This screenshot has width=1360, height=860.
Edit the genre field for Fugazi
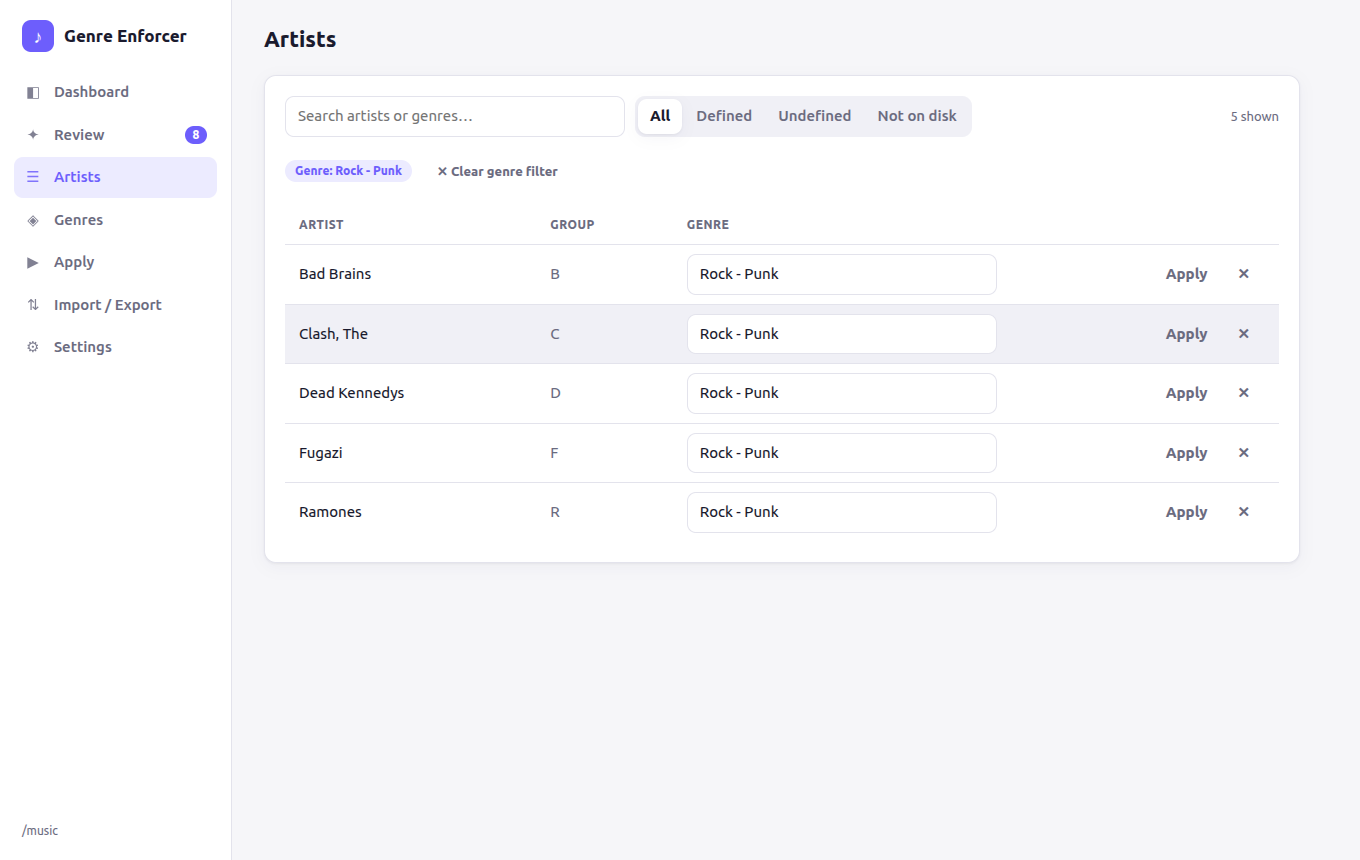[842, 453]
